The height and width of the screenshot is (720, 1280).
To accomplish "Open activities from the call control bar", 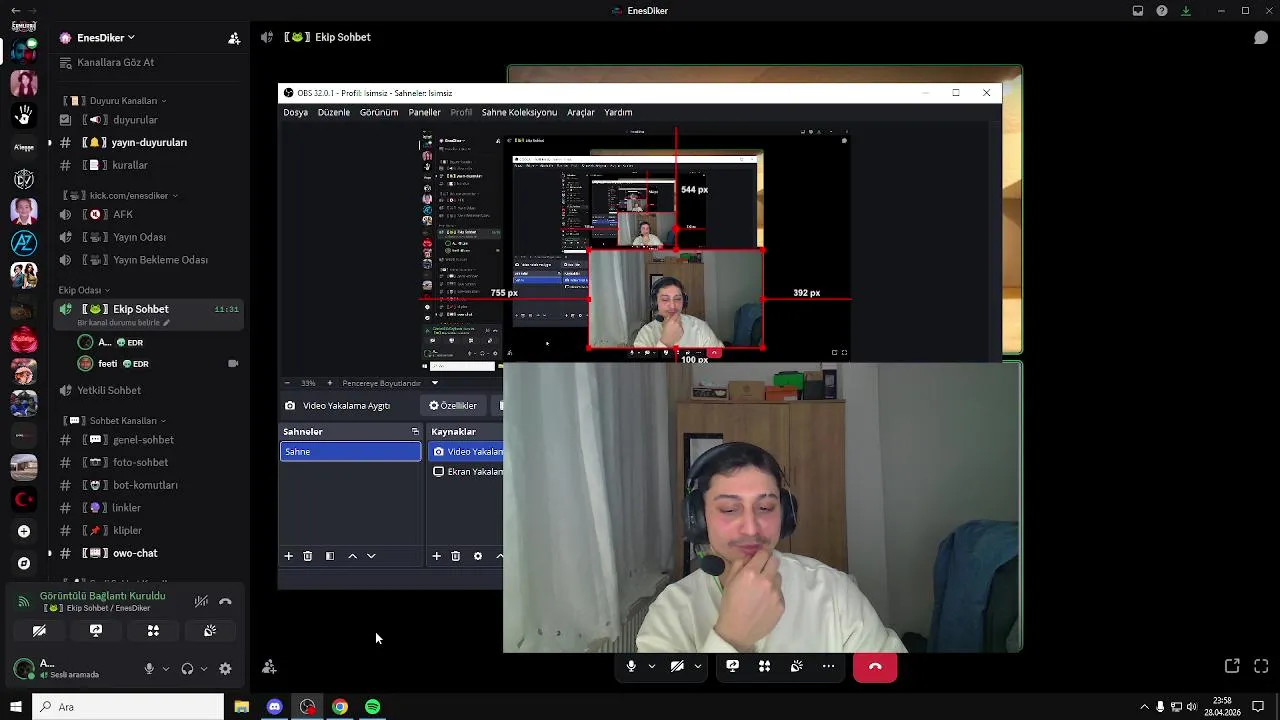I will click(764, 666).
